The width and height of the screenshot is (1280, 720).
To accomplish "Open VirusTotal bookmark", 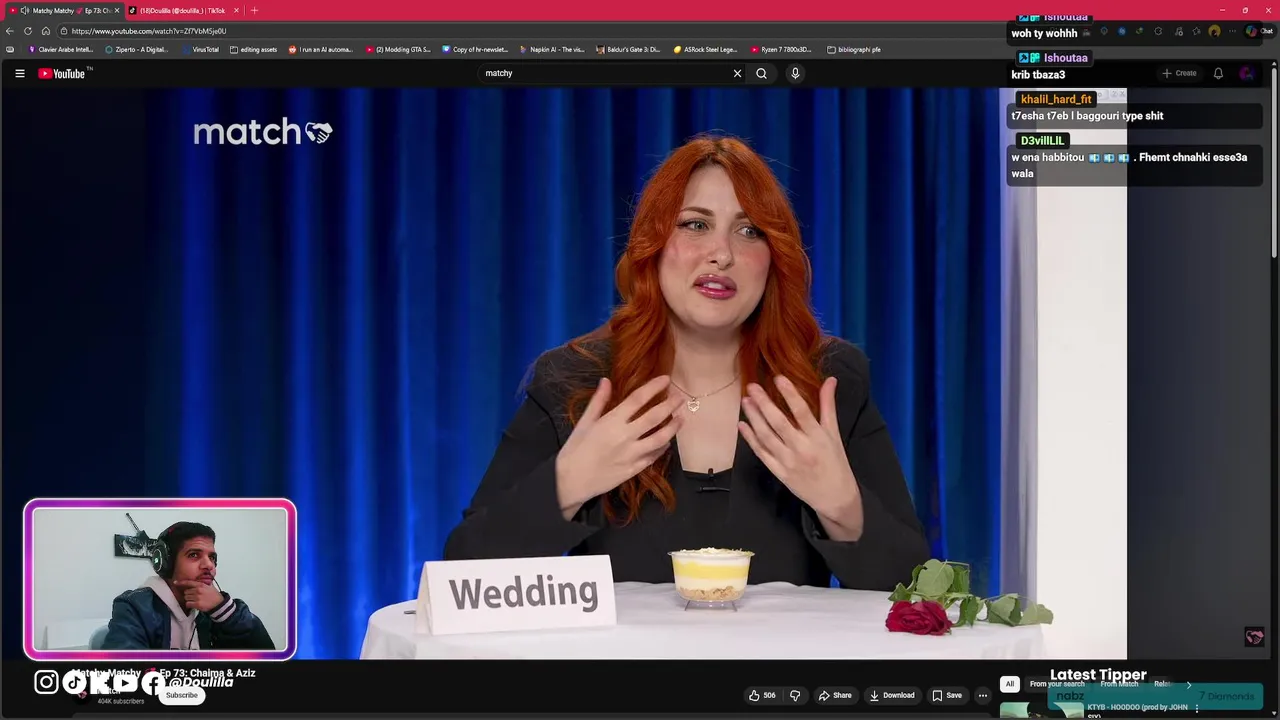I will 201,49.
